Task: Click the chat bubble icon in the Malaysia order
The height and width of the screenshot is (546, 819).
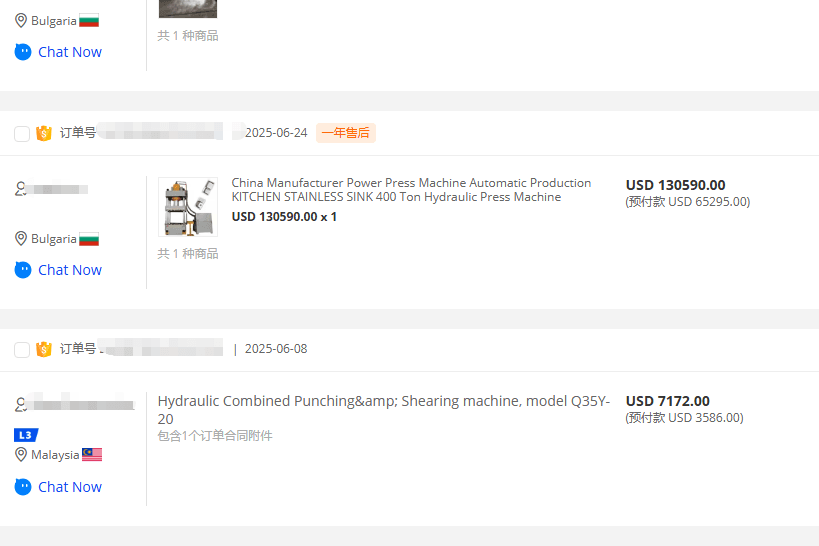Action: tap(23, 487)
